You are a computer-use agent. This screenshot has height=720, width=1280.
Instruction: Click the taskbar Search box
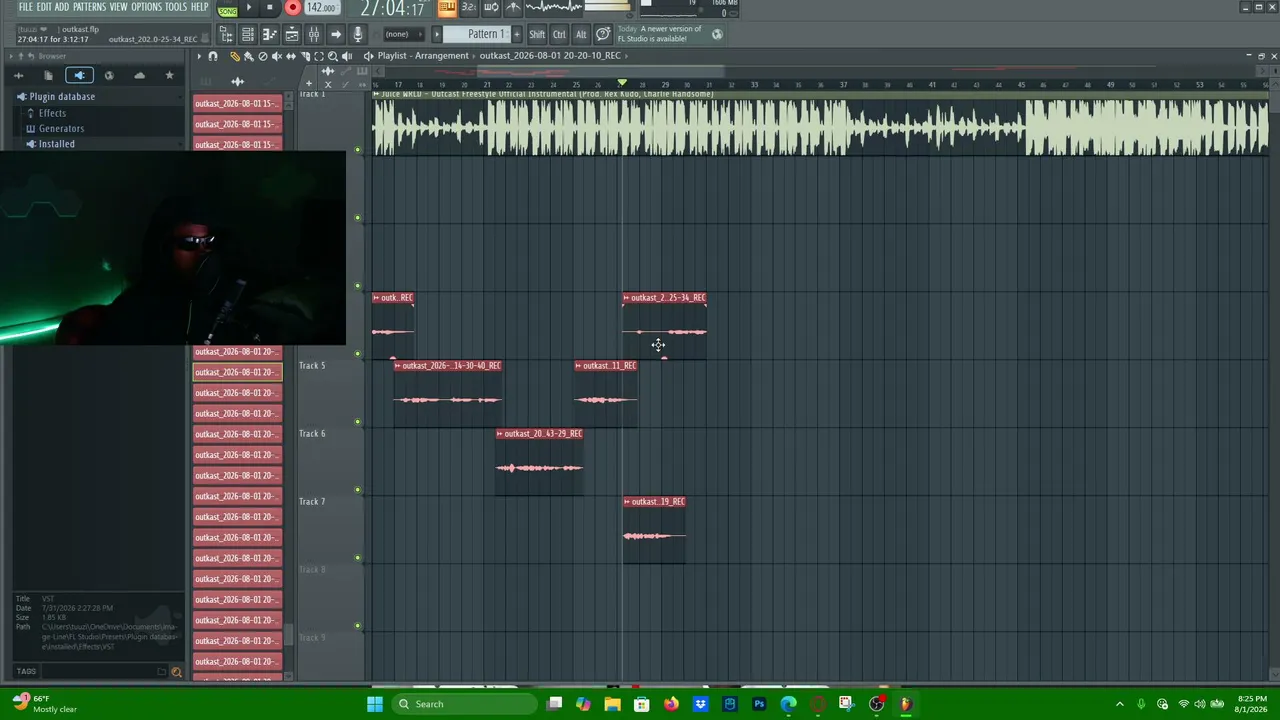(462, 704)
